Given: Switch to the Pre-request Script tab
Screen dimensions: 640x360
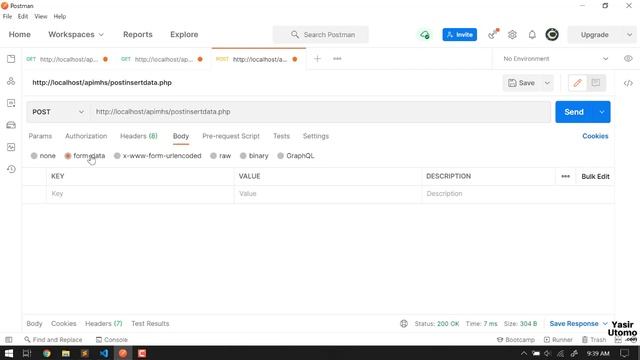Looking at the screenshot, I should [231, 136].
